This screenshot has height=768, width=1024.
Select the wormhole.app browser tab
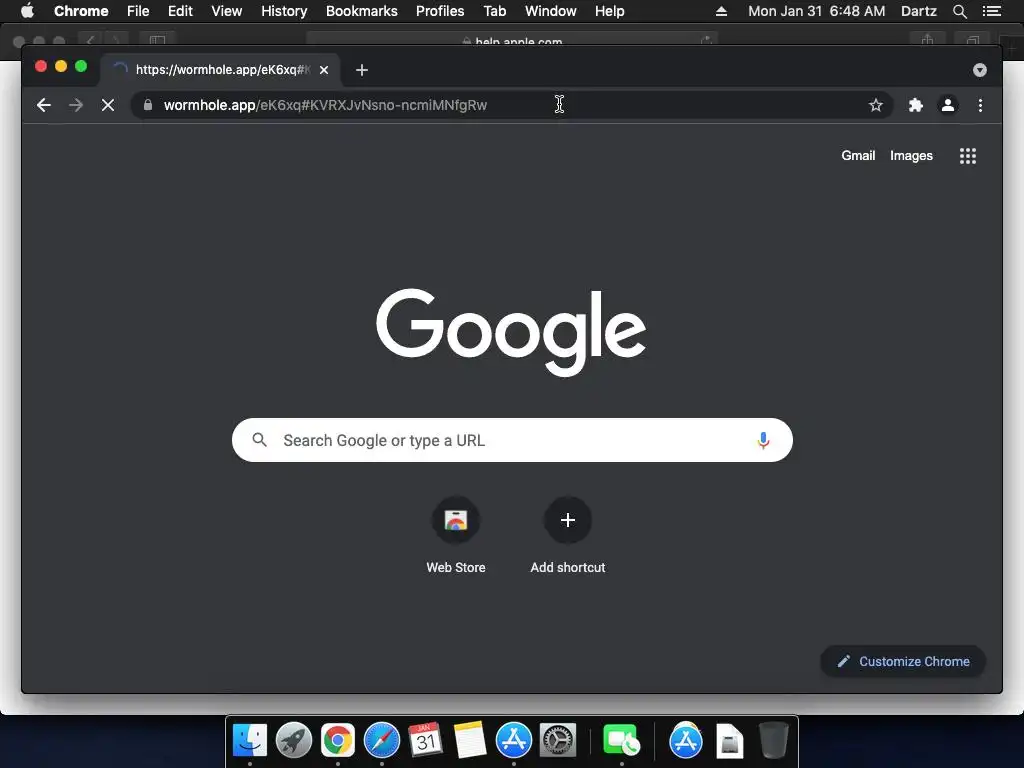(220, 70)
